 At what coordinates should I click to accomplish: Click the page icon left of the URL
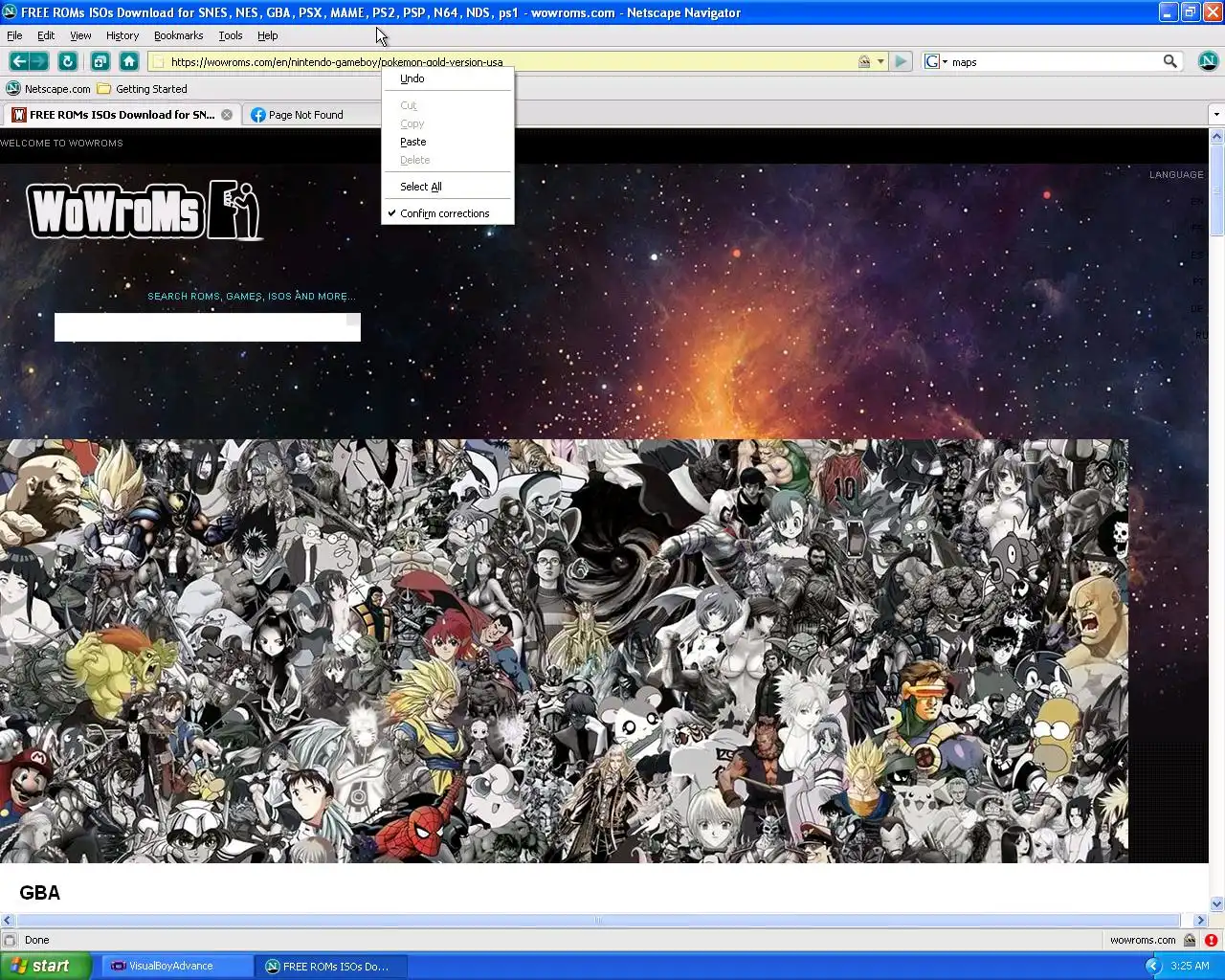click(159, 61)
